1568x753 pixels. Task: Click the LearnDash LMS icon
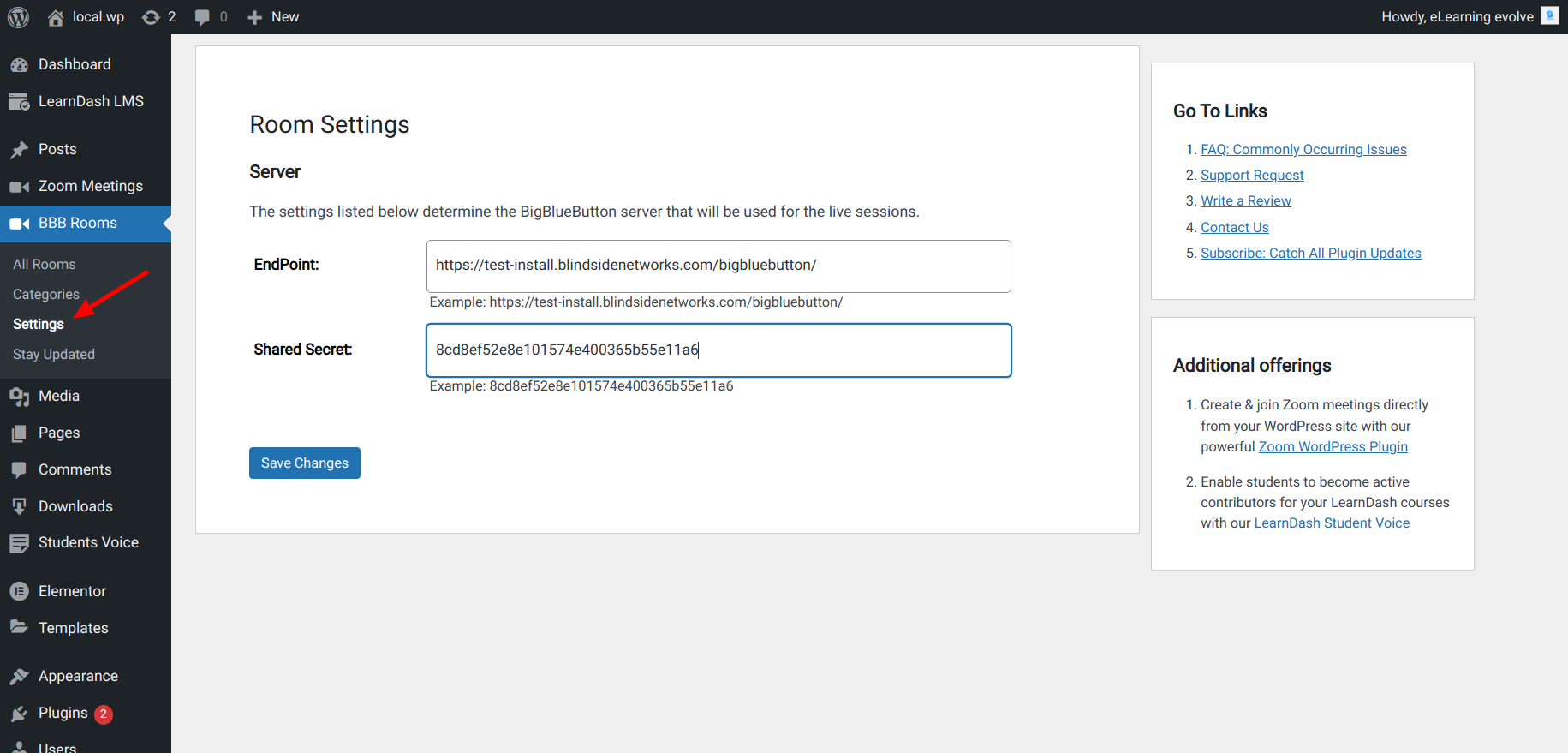[x=19, y=102]
